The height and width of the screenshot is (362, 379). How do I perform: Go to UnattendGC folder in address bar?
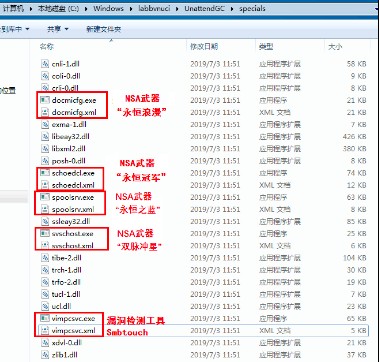click(205, 8)
